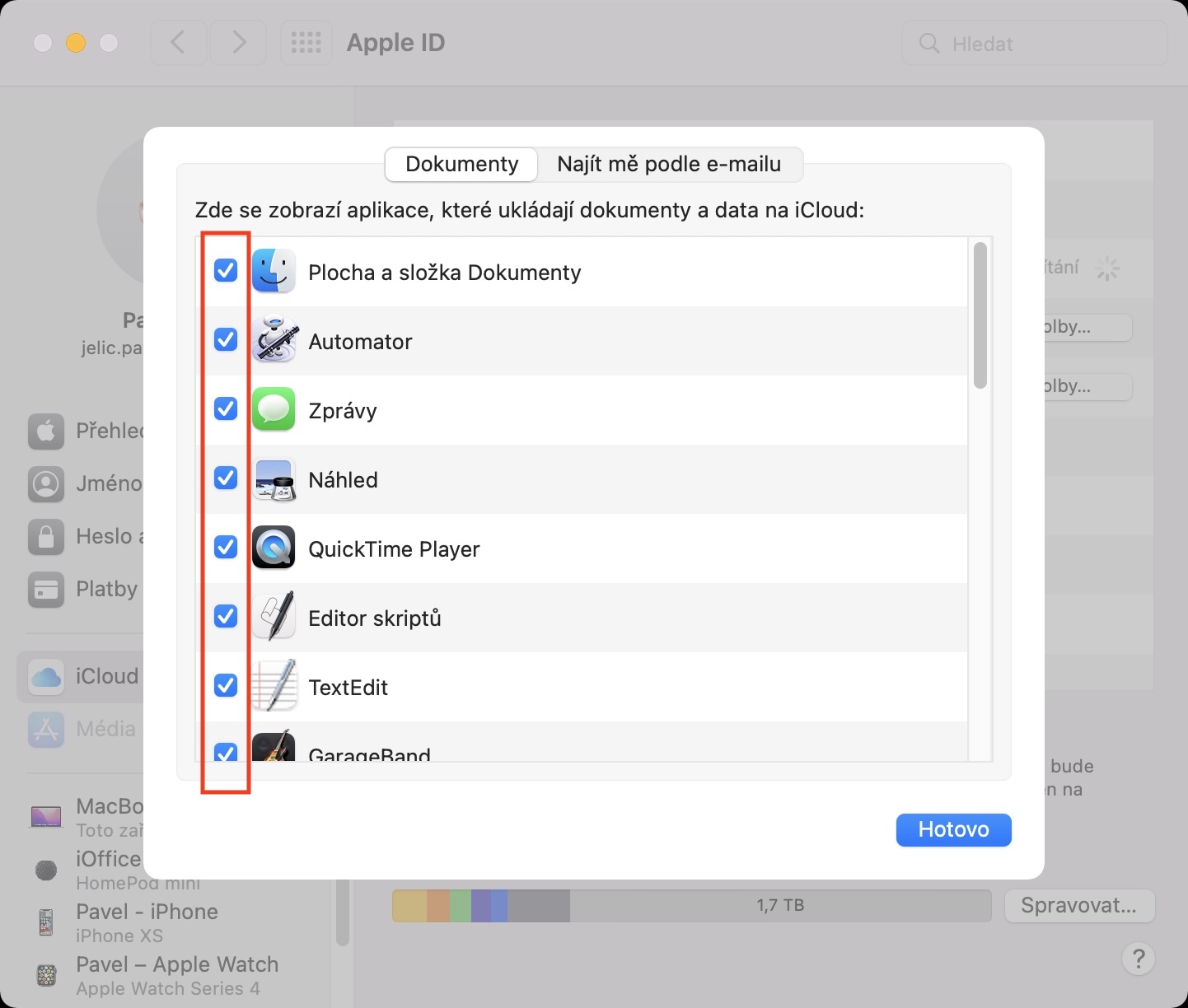Go forward with the right chevron toolbar button
1188x1008 pixels.
tap(238, 43)
